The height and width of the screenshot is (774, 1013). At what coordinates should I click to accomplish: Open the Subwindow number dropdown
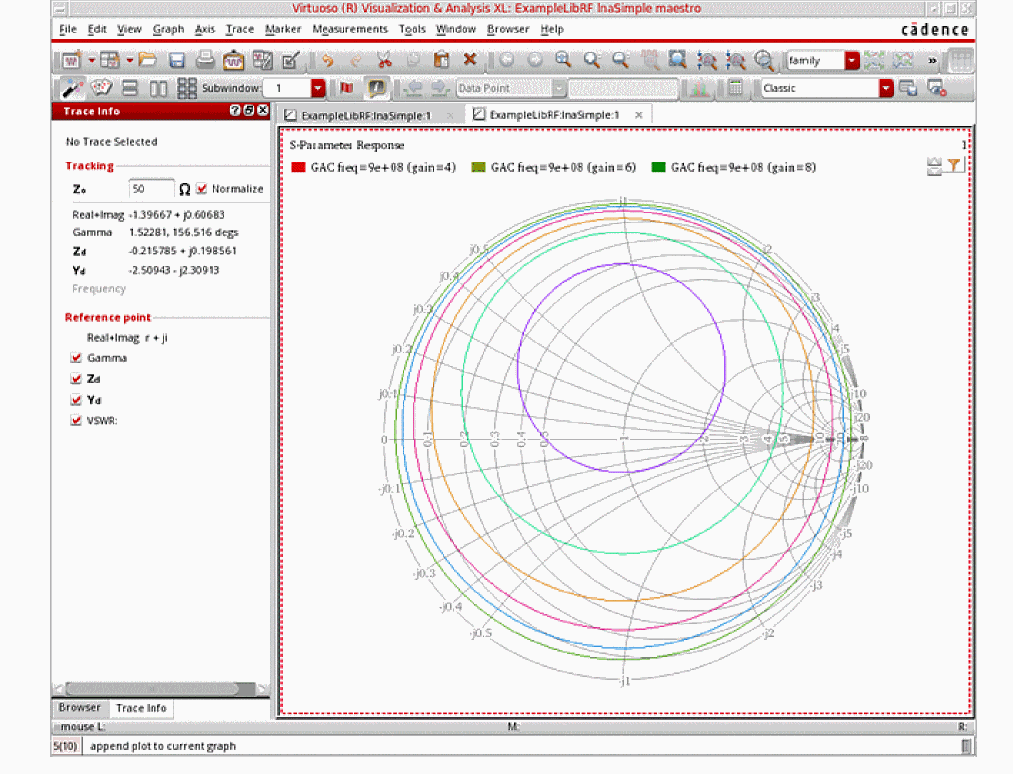click(x=318, y=88)
